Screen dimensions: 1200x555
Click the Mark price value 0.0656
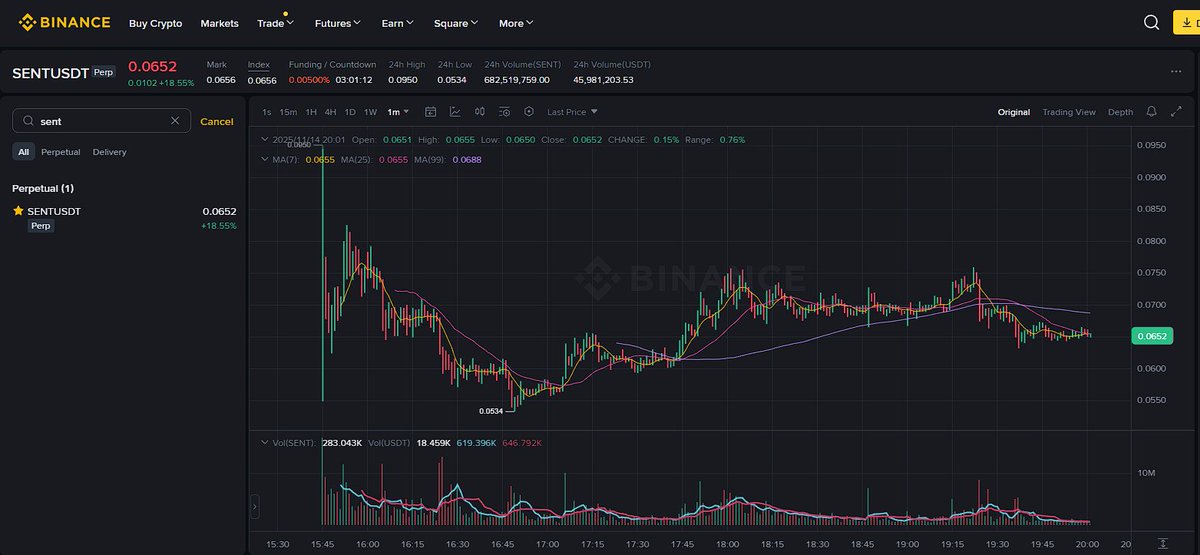pos(221,80)
